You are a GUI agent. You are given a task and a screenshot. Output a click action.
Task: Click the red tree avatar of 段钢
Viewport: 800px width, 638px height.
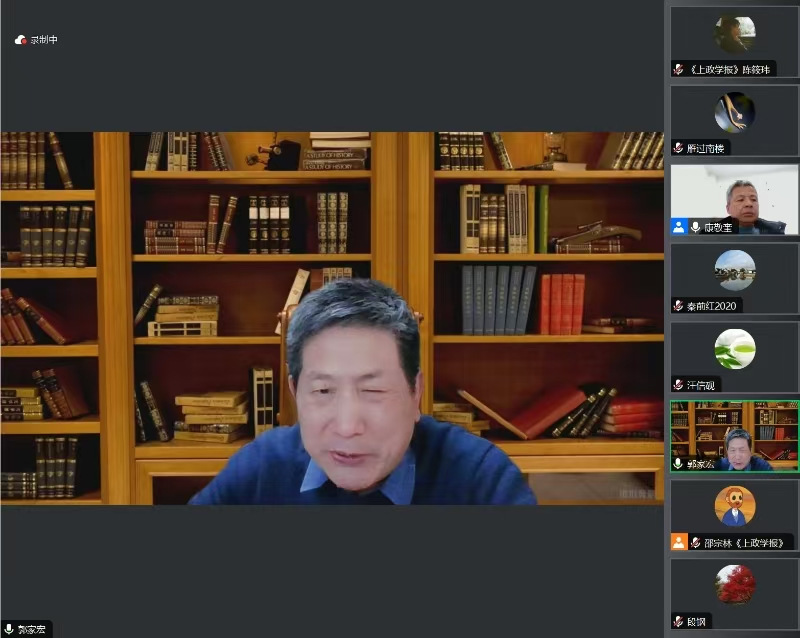(x=734, y=585)
